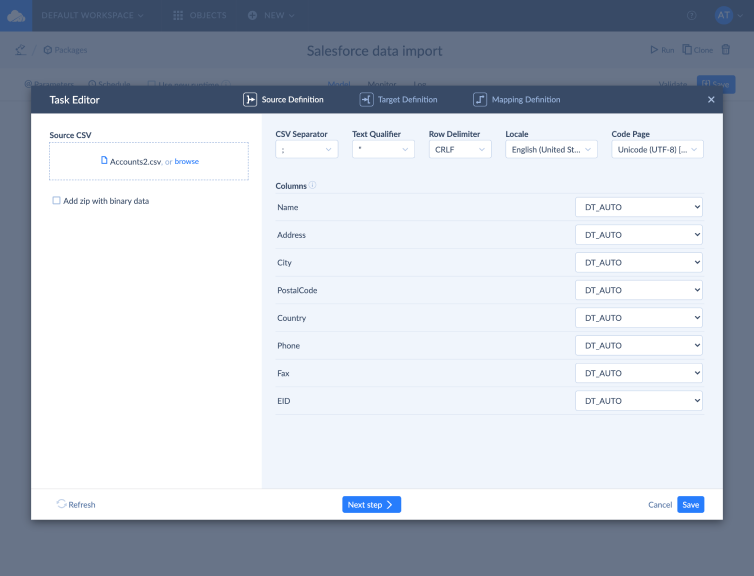Click the Packages breadcrumb link
The width and height of the screenshot is (754, 576).
coord(65,50)
